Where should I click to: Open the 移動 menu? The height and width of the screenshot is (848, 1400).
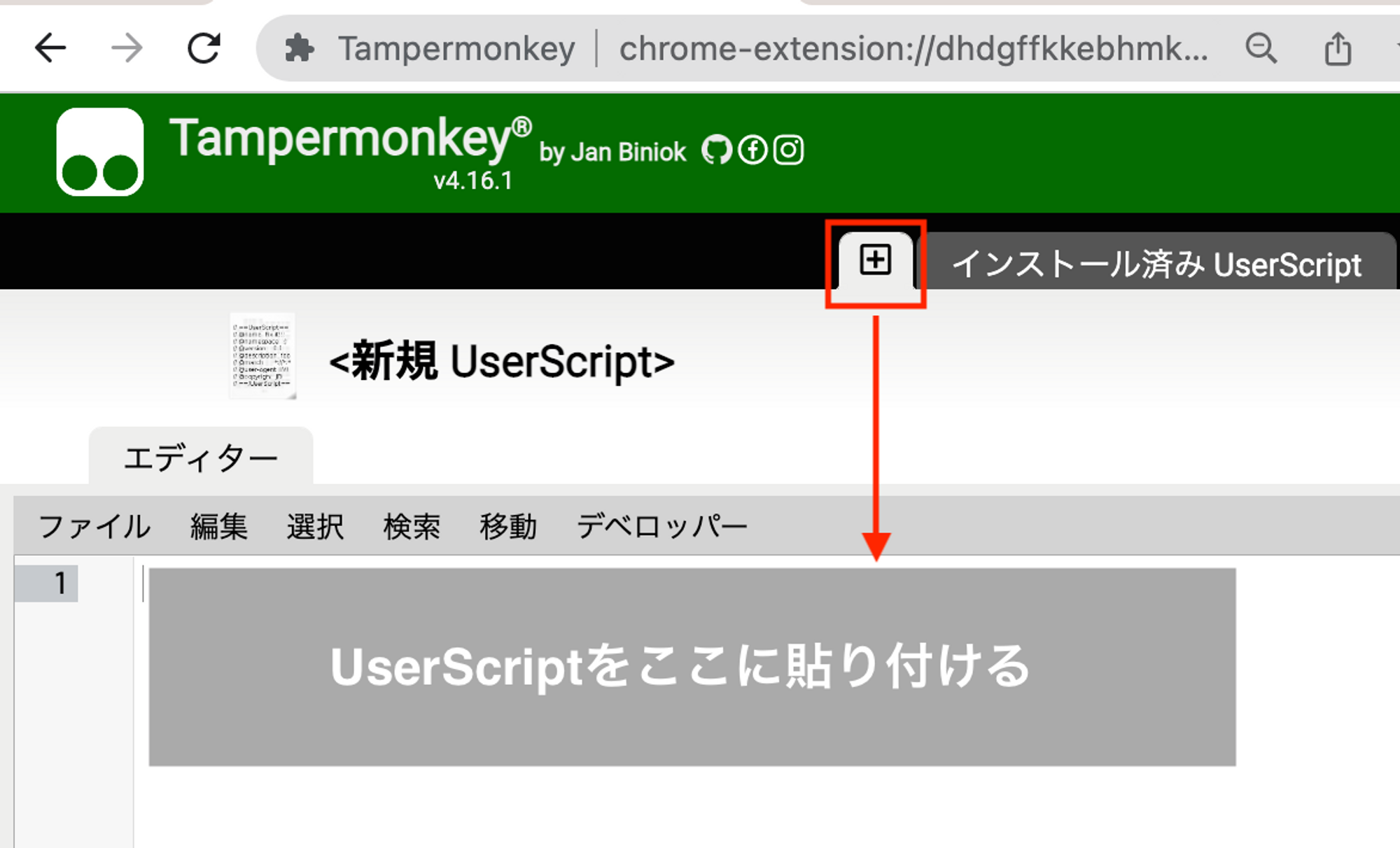(508, 526)
